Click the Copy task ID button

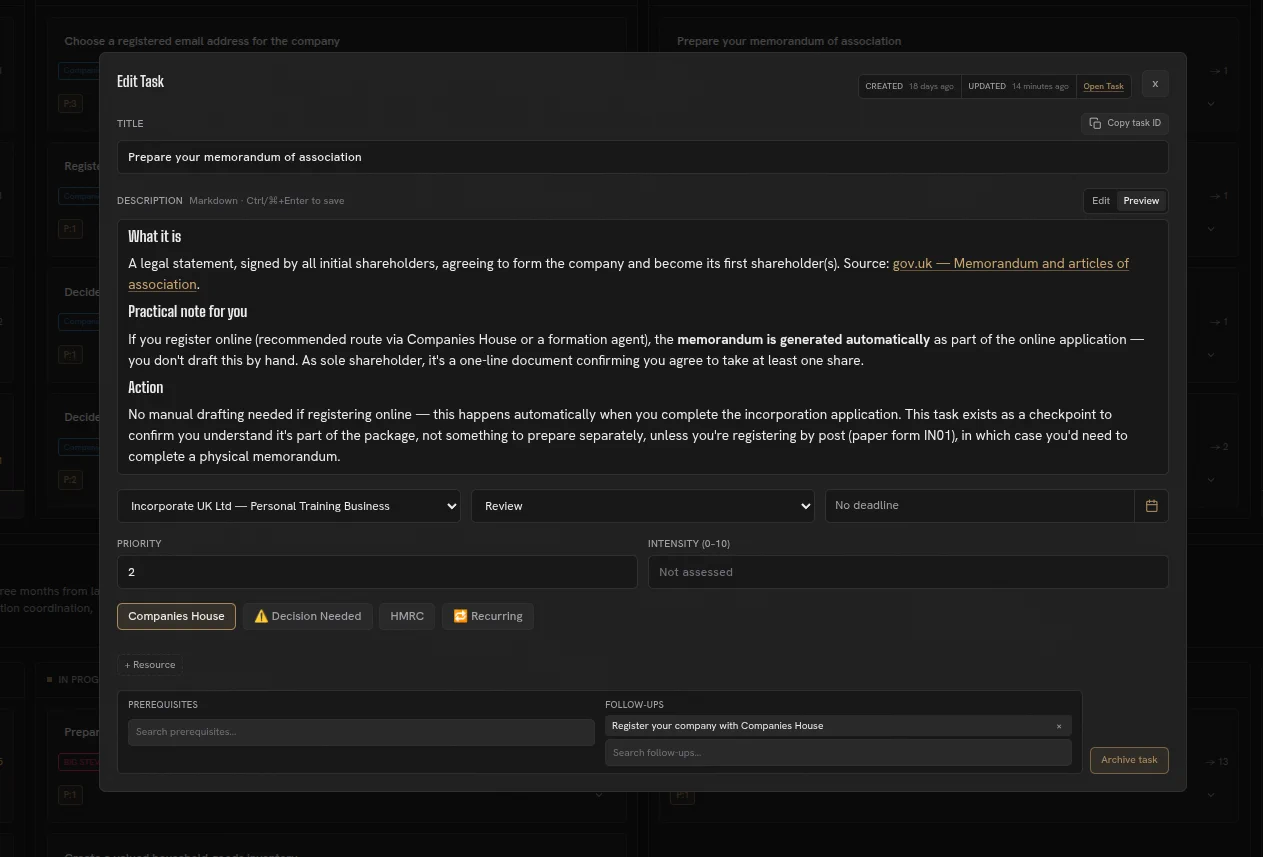click(x=1125, y=123)
